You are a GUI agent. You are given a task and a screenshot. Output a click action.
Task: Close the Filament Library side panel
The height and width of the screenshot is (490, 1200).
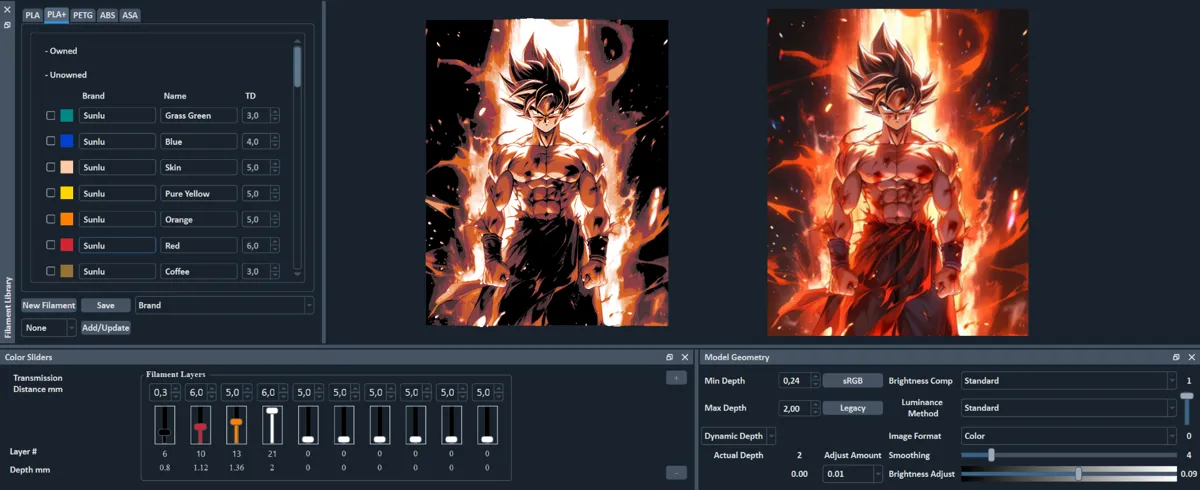pos(7,9)
